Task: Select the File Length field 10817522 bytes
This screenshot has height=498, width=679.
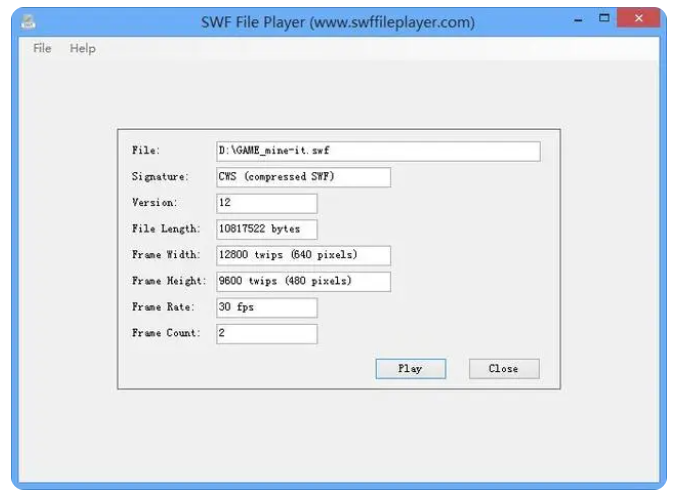Action: 266,229
